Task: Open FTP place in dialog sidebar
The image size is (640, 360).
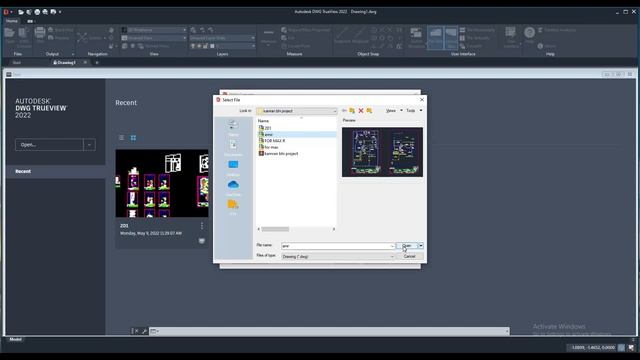Action: [x=233, y=207]
